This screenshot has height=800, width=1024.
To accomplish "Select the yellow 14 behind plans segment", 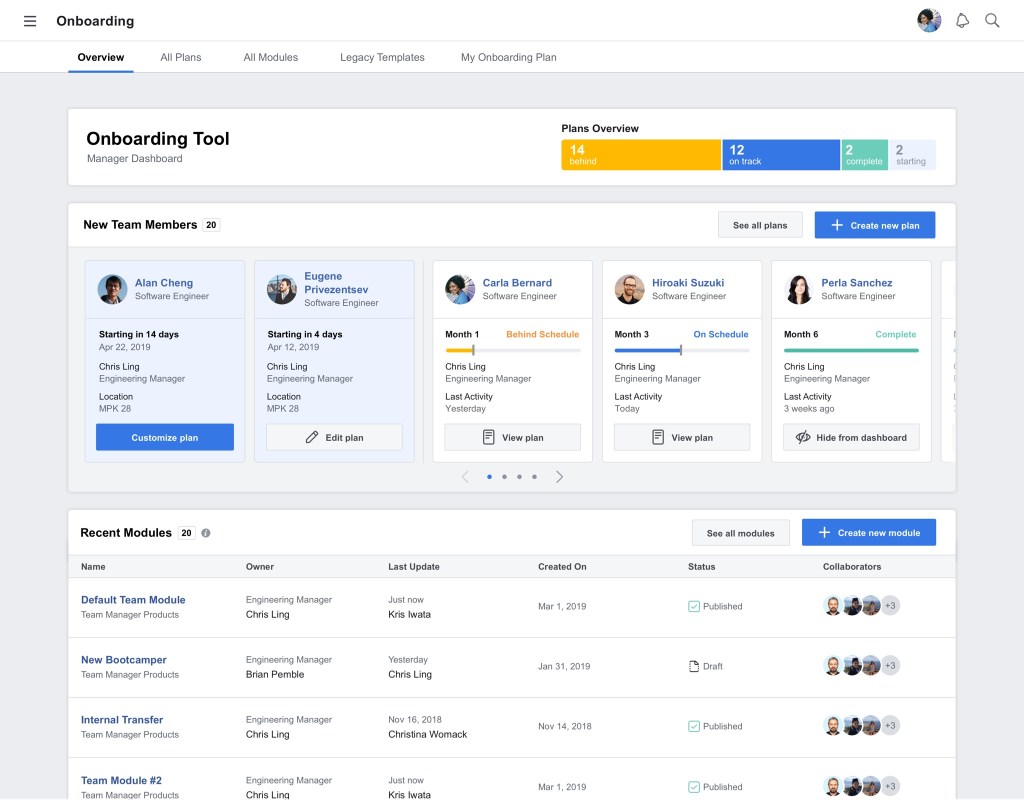I will [x=640, y=155].
